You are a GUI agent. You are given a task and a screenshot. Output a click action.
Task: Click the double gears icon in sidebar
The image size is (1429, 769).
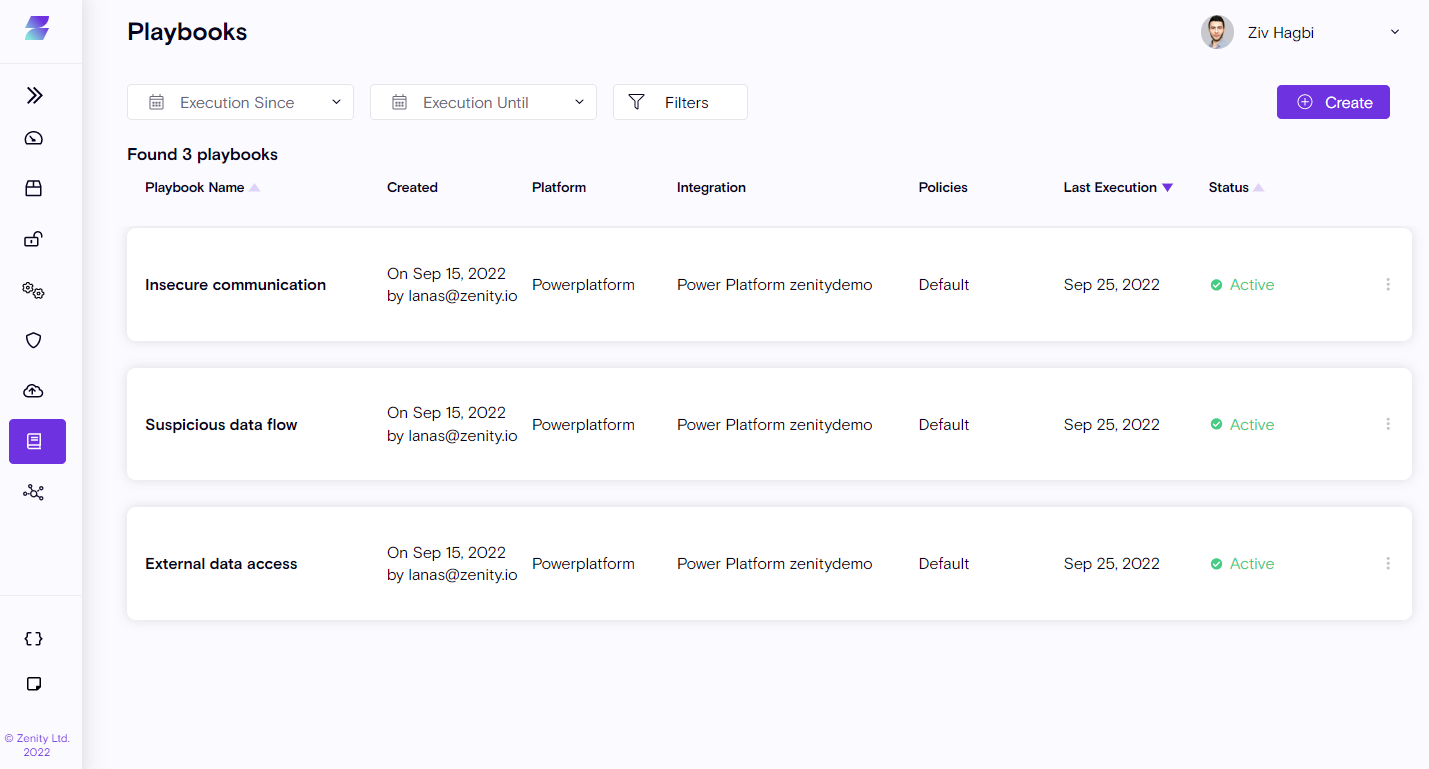[x=33, y=291]
